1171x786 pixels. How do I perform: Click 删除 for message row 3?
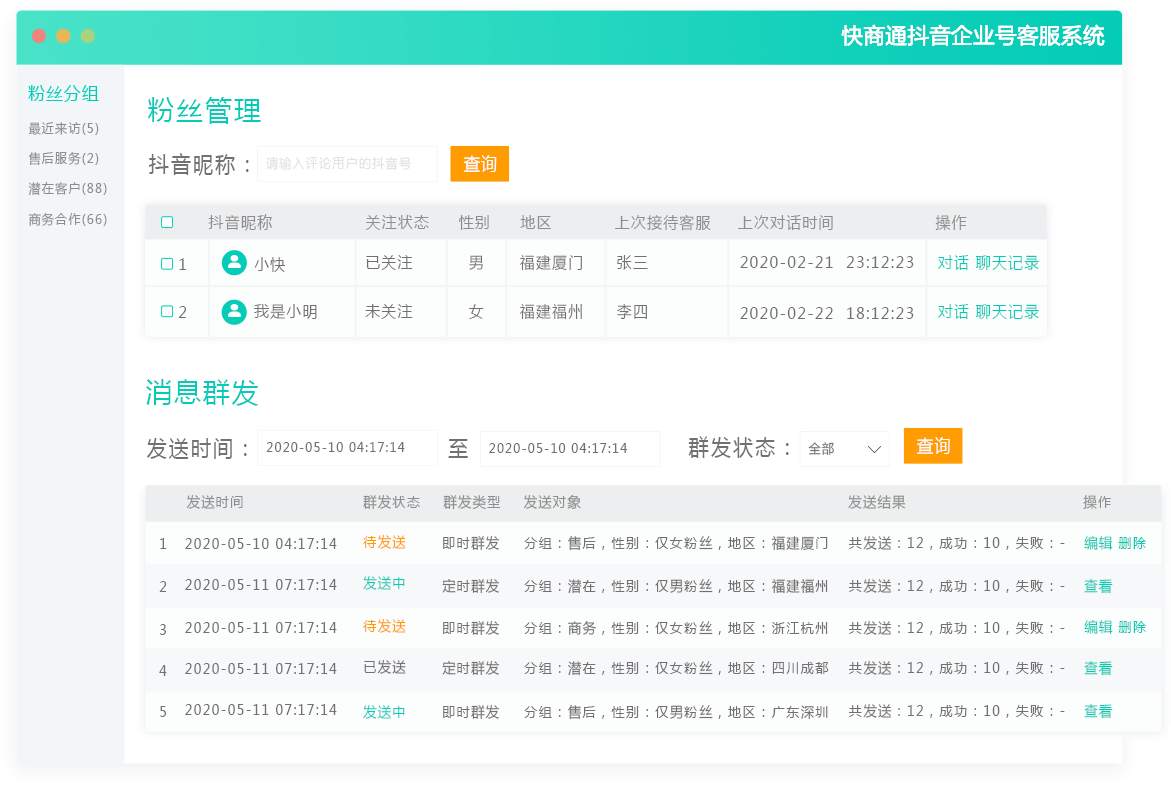(1131, 627)
